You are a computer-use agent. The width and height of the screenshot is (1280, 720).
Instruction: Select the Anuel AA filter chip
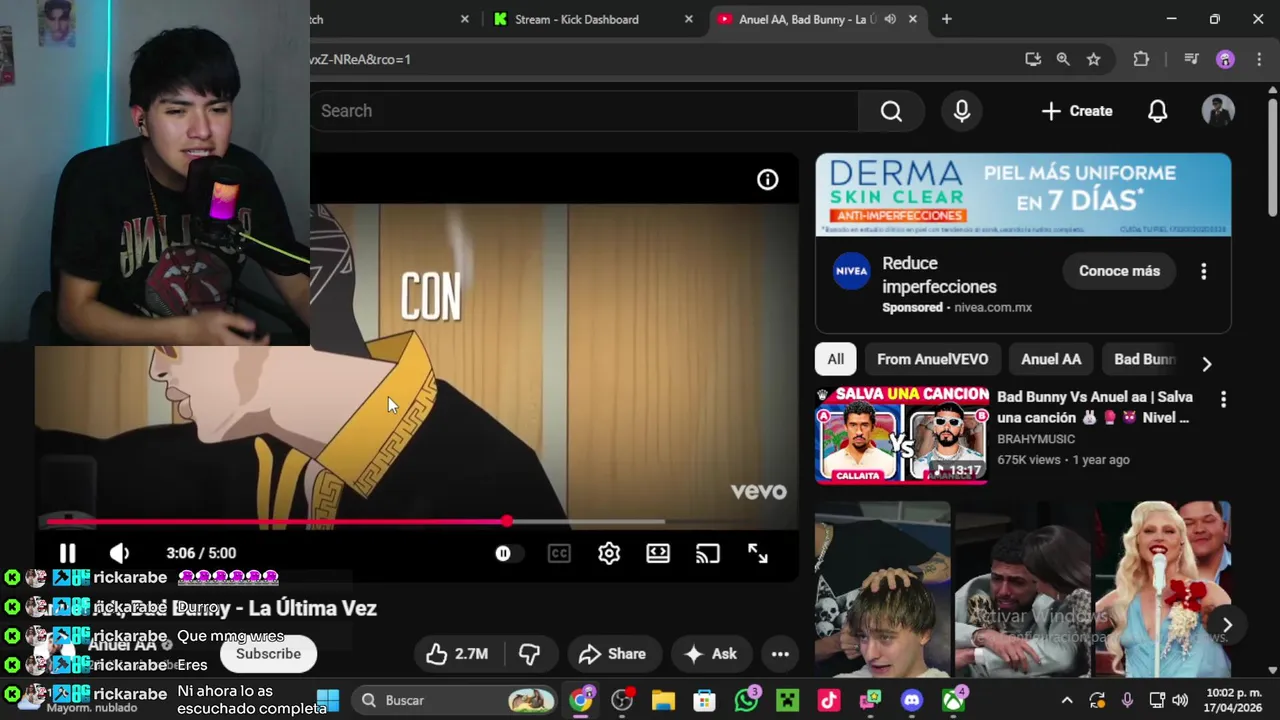[1051, 359]
